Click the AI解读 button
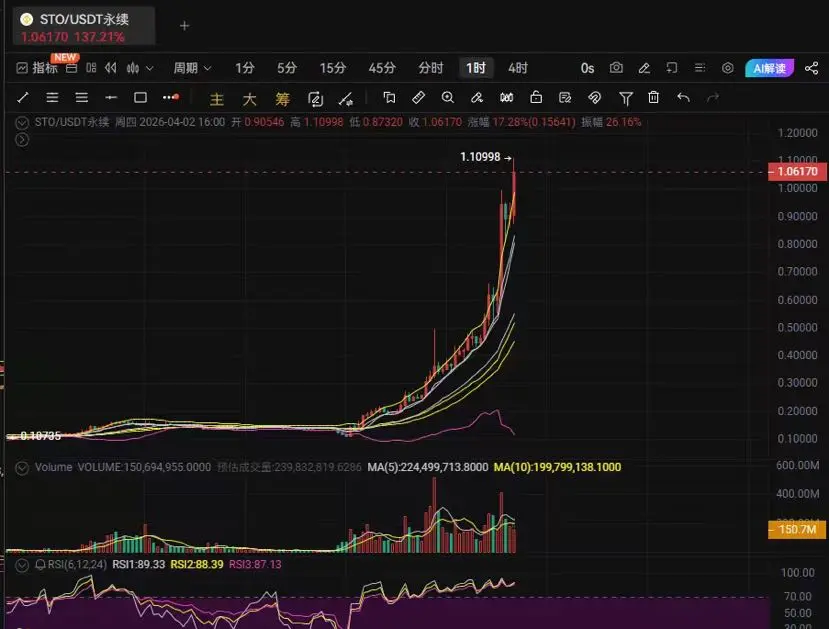The width and height of the screenshot is (829, 629). click(769, 68)
